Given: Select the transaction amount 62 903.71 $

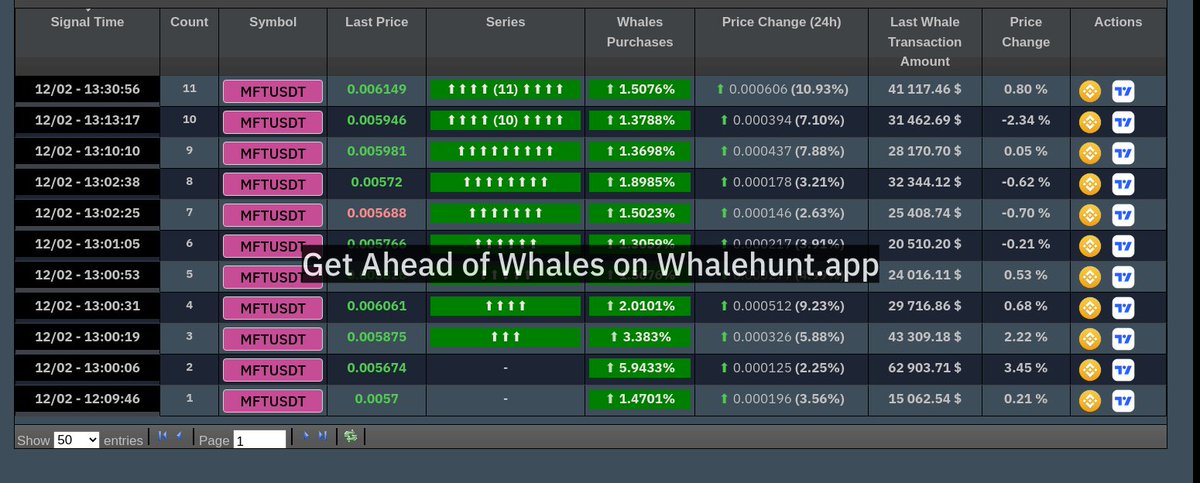Looking at the screenshot, I should (925, 368).
